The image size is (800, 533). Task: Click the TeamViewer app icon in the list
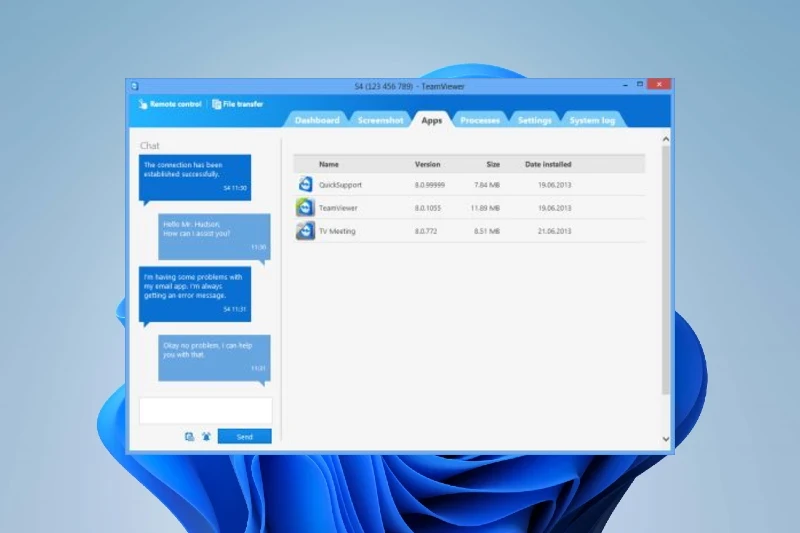305,208
